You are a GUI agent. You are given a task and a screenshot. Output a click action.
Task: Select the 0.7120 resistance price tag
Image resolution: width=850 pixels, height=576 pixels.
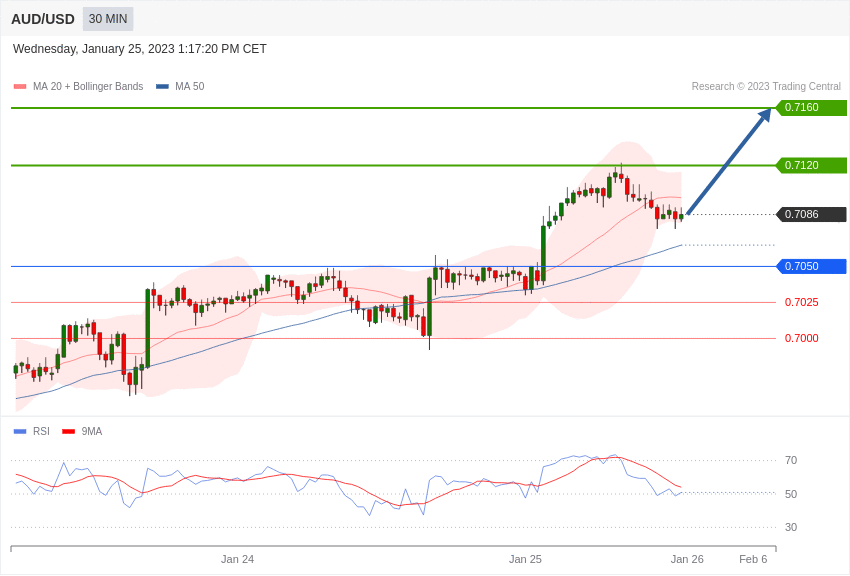(x=812, y=165)
